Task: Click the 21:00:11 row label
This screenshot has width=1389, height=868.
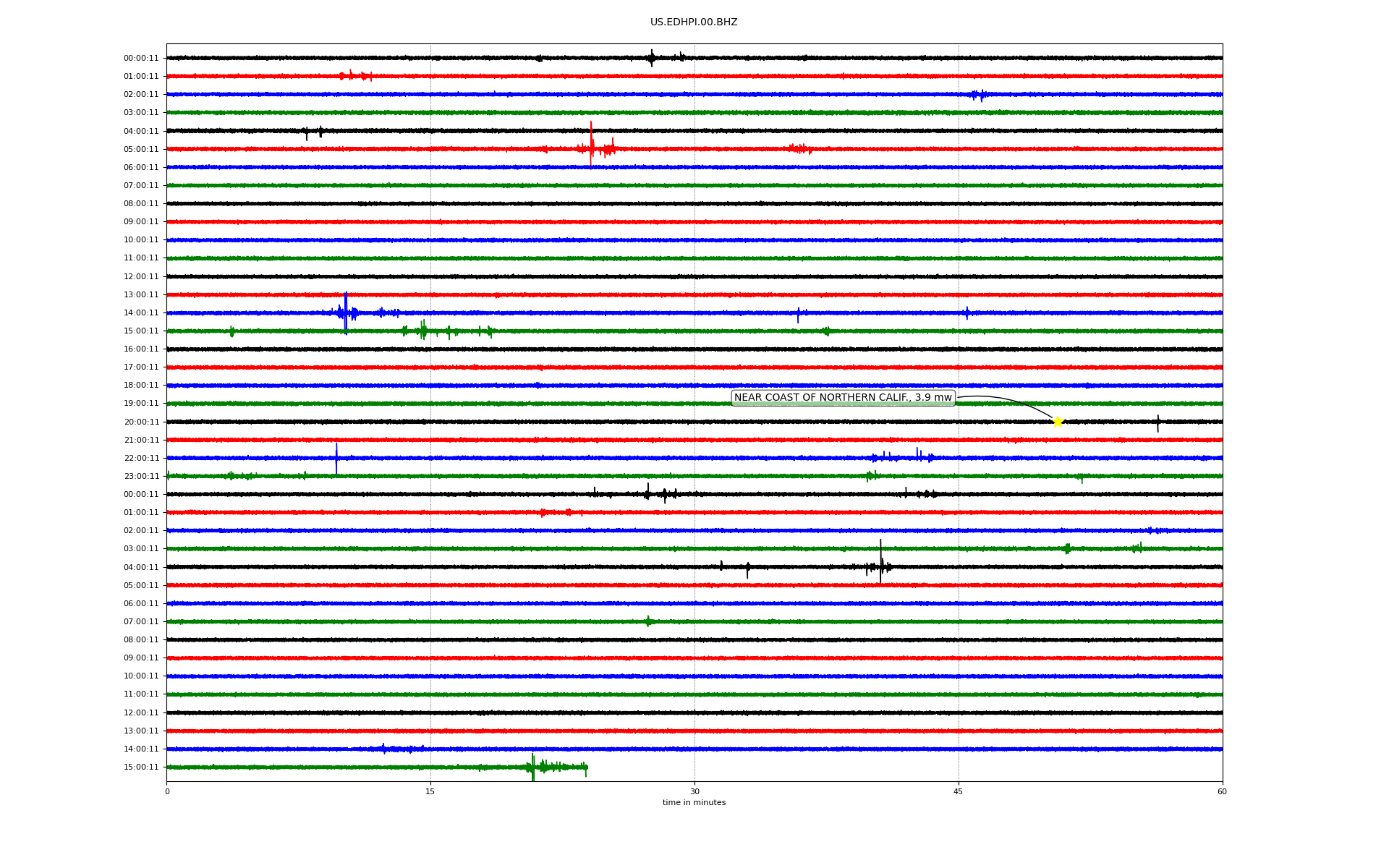Action: click(x=141, y=441)
